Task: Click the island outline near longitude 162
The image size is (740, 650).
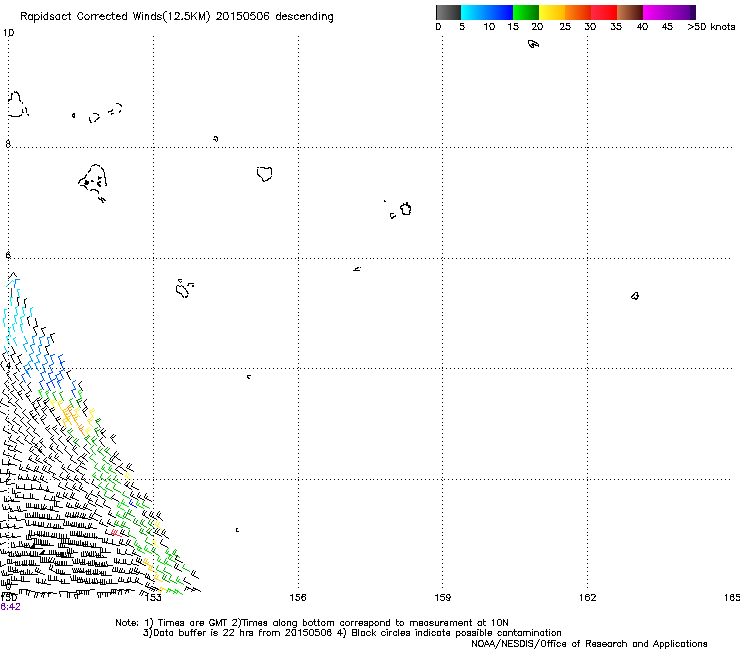Action: point(635,296)
